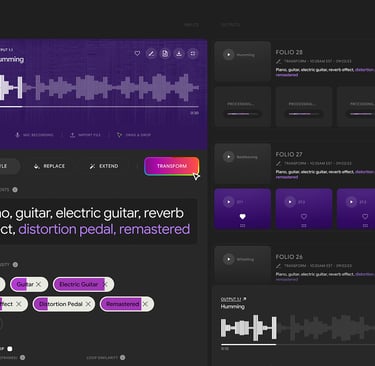Remove the Guitar tag
This screenshot has height=366, width=375.
click(38, 284)
